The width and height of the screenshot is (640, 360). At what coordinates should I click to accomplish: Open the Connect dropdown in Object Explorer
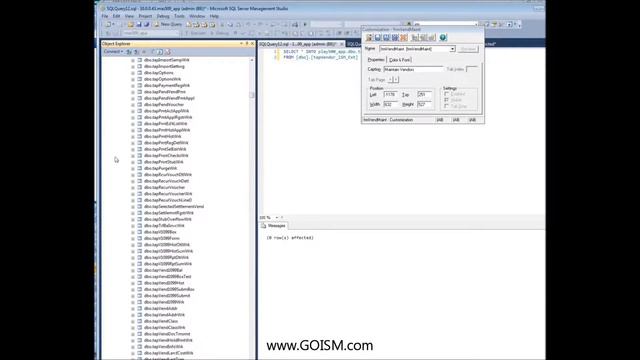pyautogui.click(x=113, y=52)
